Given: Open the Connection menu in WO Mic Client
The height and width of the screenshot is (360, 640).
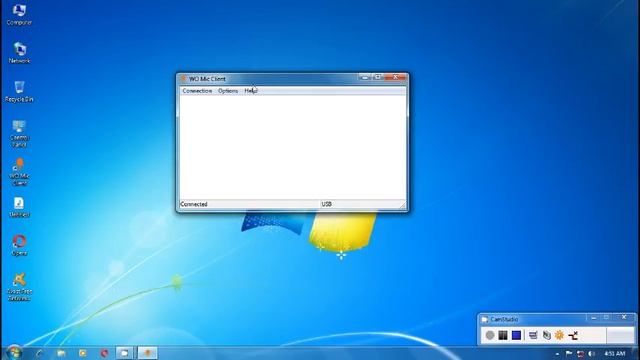Looking at the screenshot, I should click(x=197, y=91).
